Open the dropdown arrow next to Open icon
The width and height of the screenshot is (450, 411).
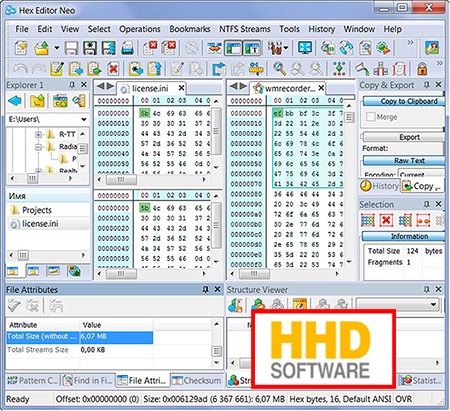[x=57, y=48]
